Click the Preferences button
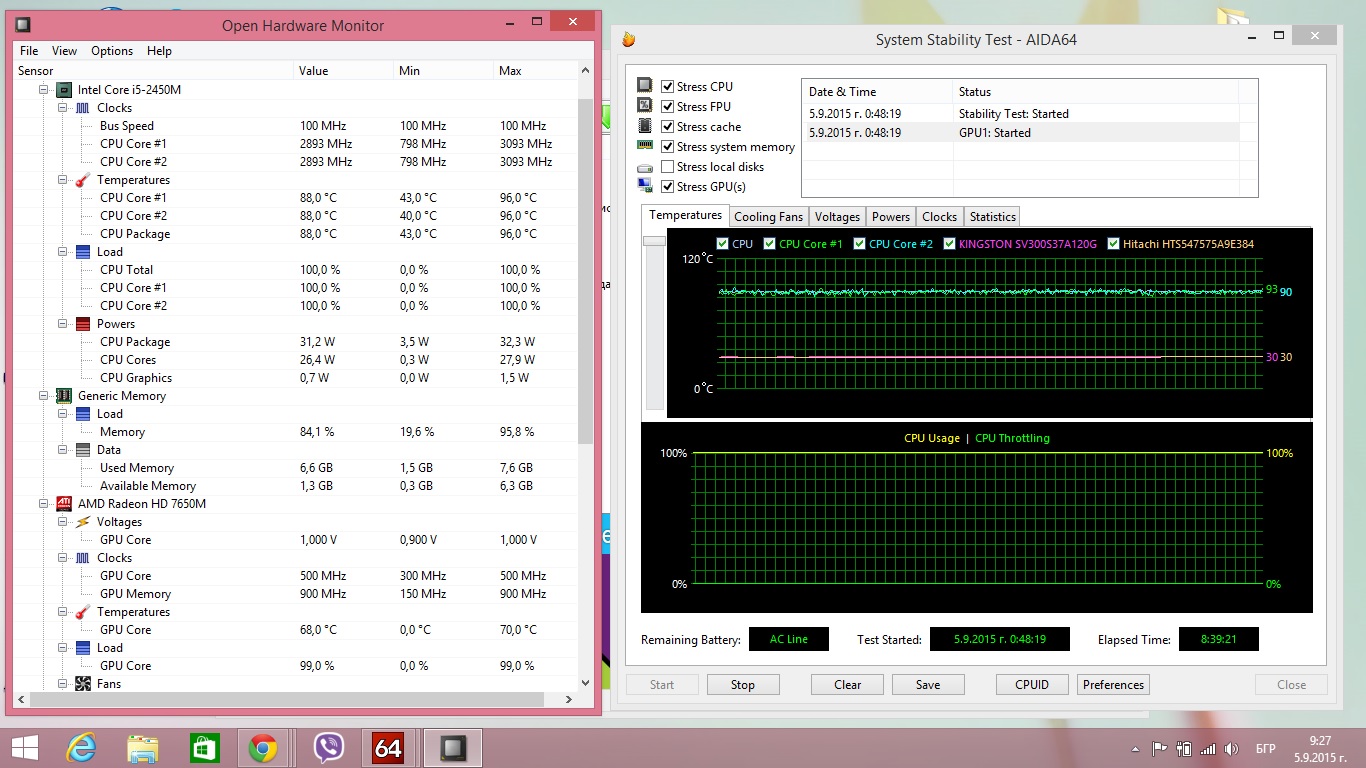The image size is (1366, 768). coord(1113,685)
